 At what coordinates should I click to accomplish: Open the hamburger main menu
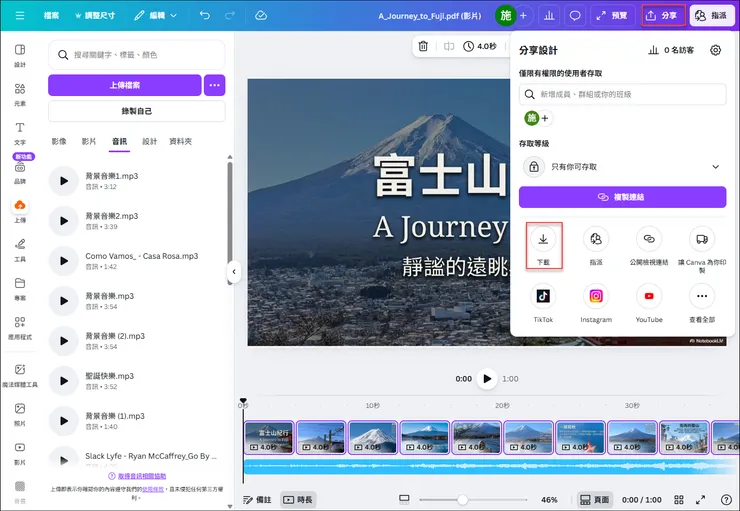coord(20,16)
